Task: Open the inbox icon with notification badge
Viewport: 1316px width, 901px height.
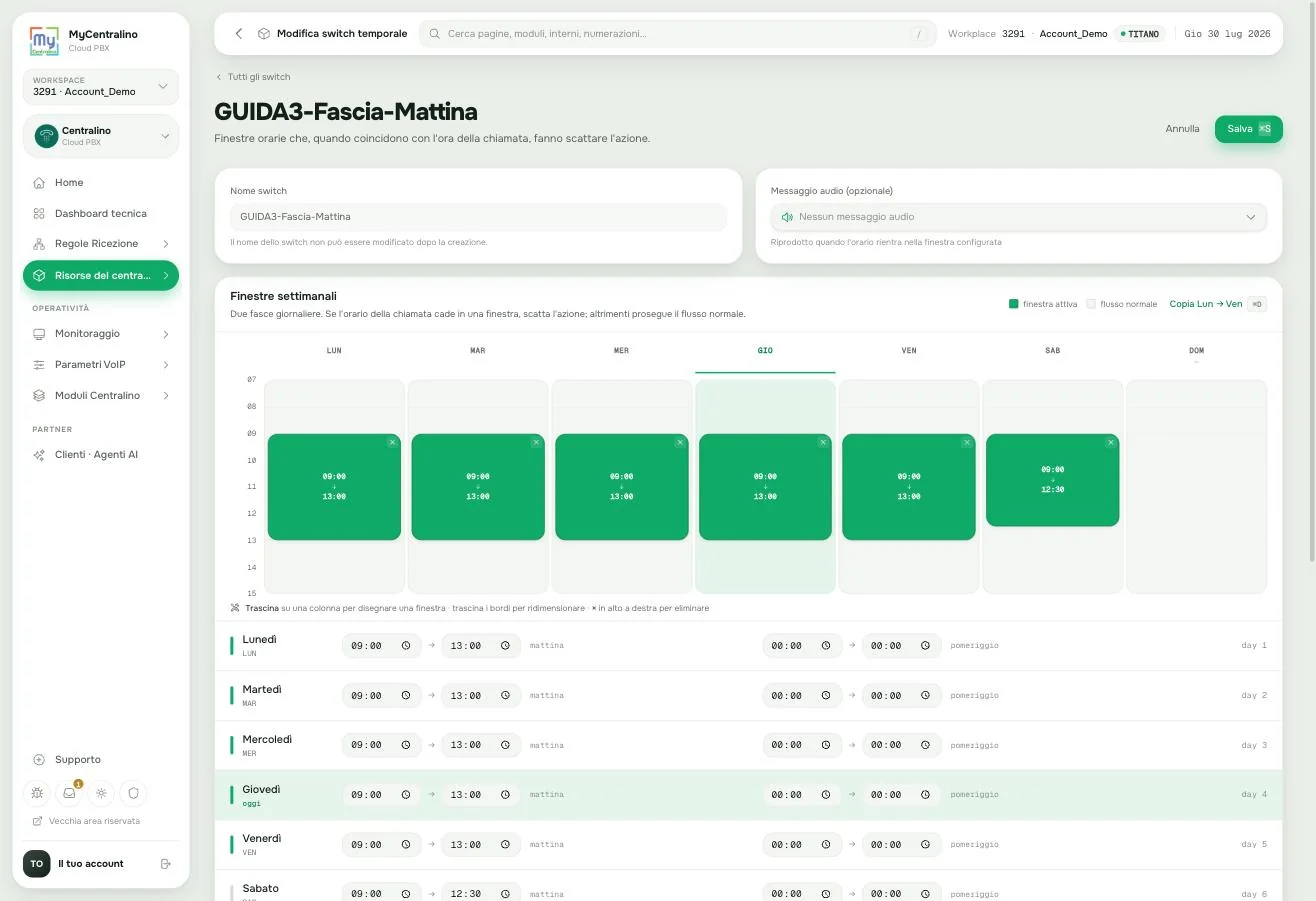Action: pos(69,793)
